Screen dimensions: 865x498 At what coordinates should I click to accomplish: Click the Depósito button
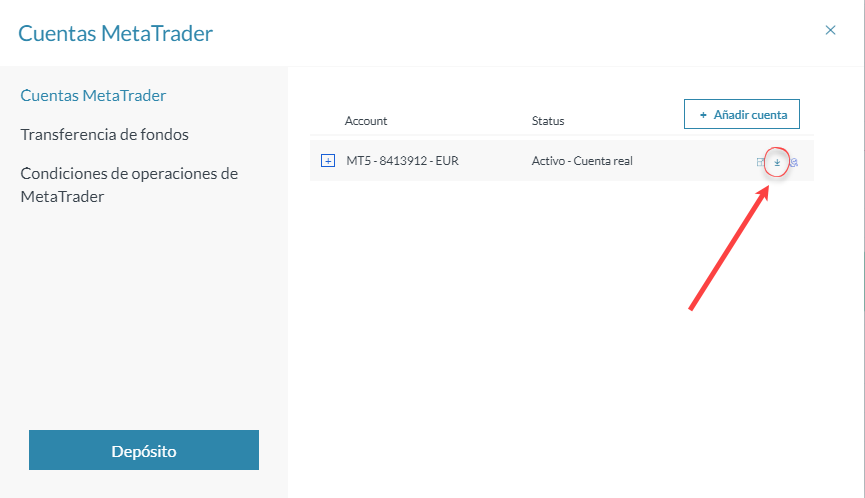[x=143, y=450]
